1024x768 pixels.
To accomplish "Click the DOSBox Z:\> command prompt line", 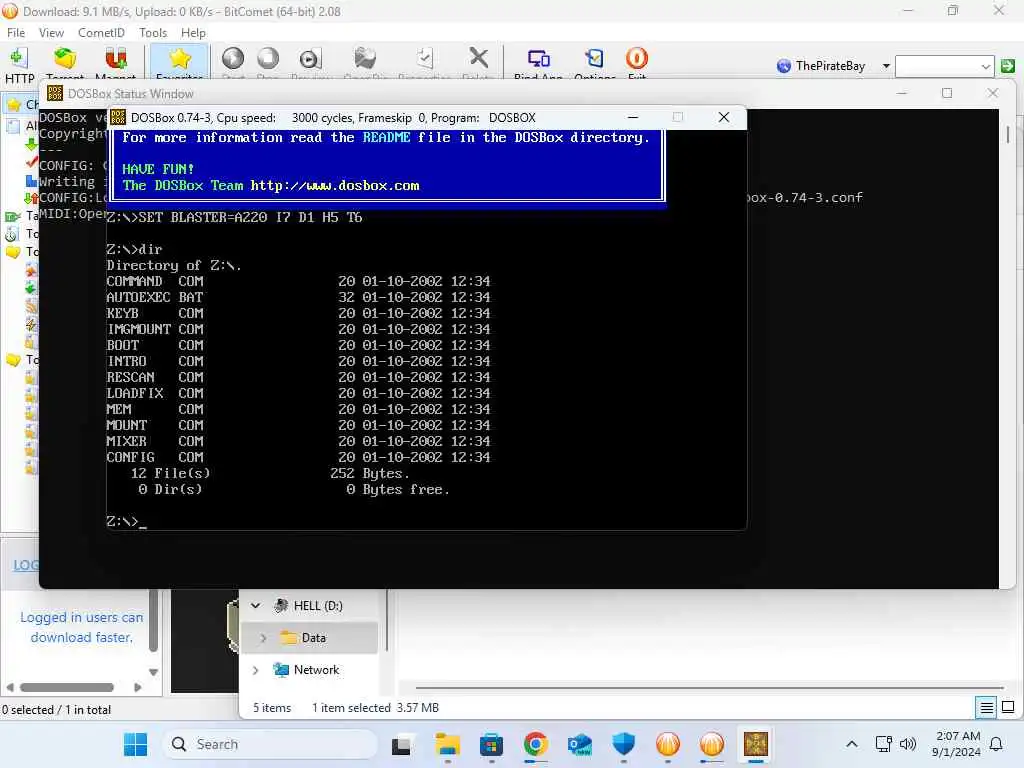I will click(127, 521).
